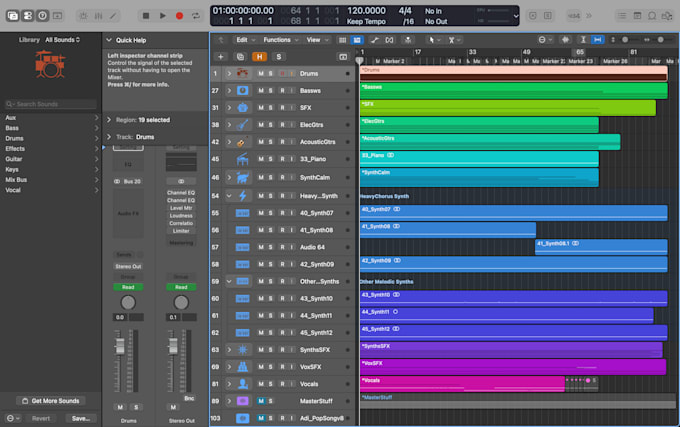Stop playback with the Stop button
The height and width of the screenshot is (427, 680).
tap(146, 16)
